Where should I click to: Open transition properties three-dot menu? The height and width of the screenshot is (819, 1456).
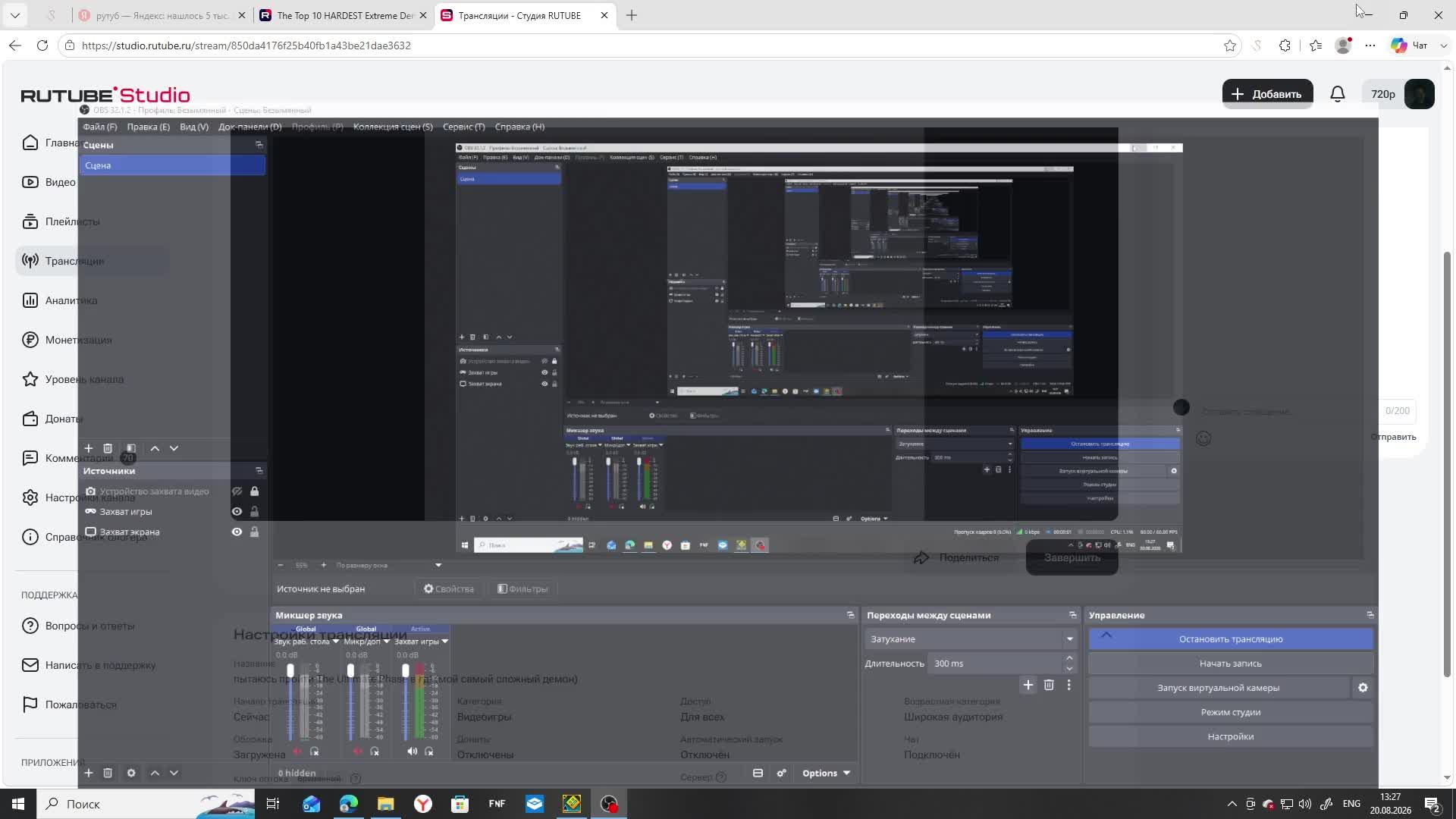1069,685
